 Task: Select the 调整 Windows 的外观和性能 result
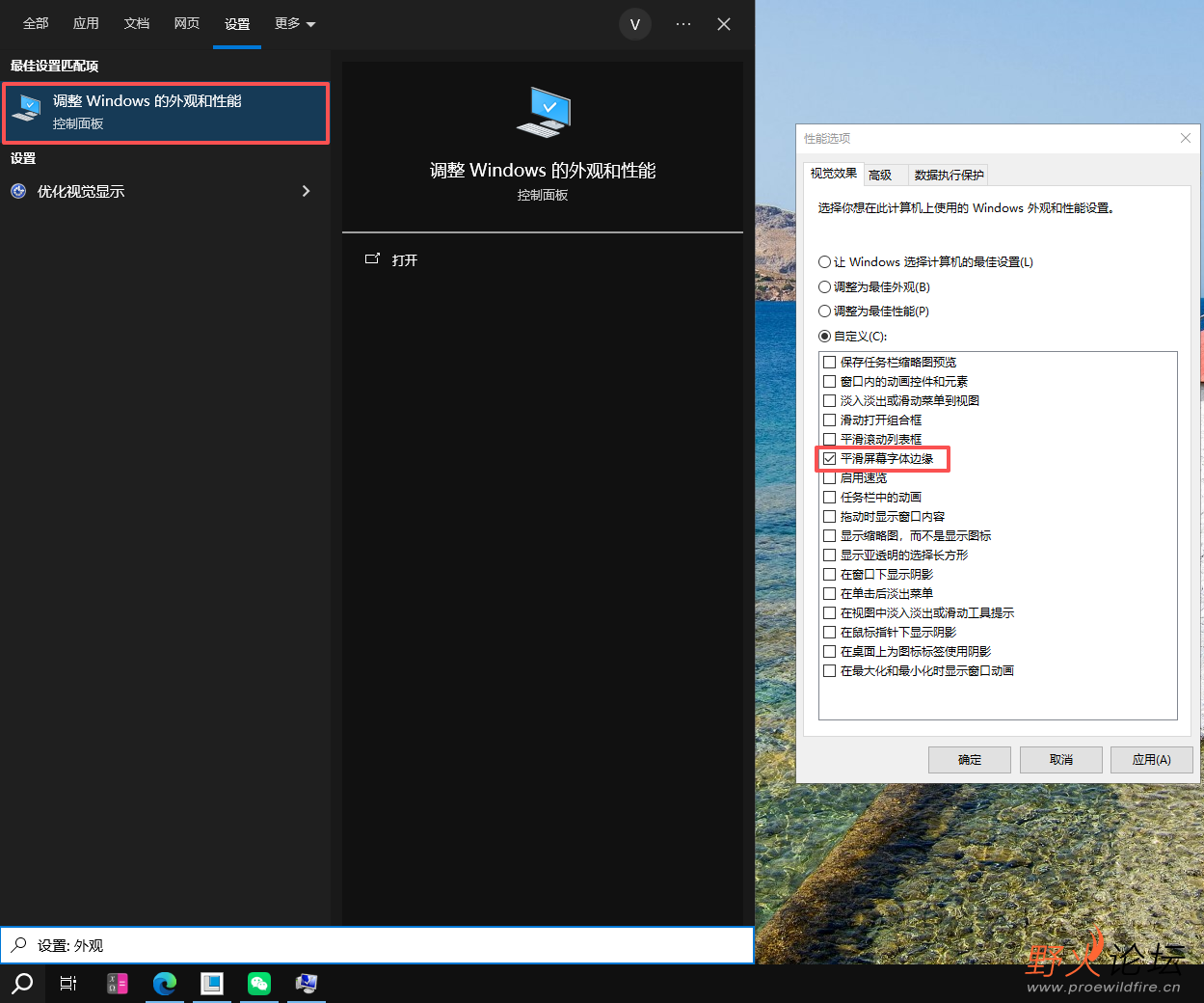[x=166, y=113]
